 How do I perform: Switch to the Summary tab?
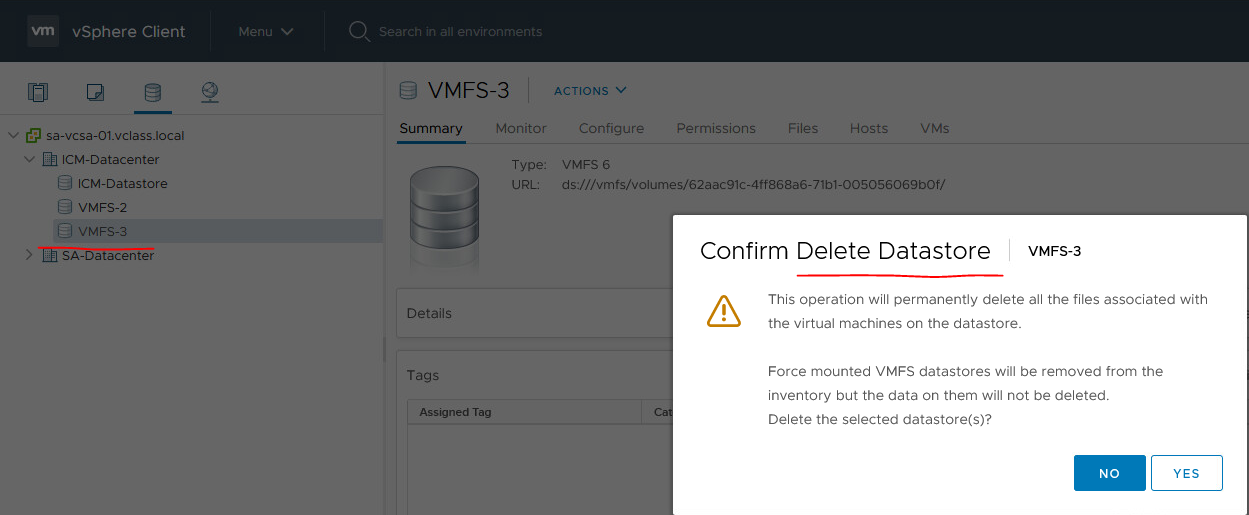point(431,128)
